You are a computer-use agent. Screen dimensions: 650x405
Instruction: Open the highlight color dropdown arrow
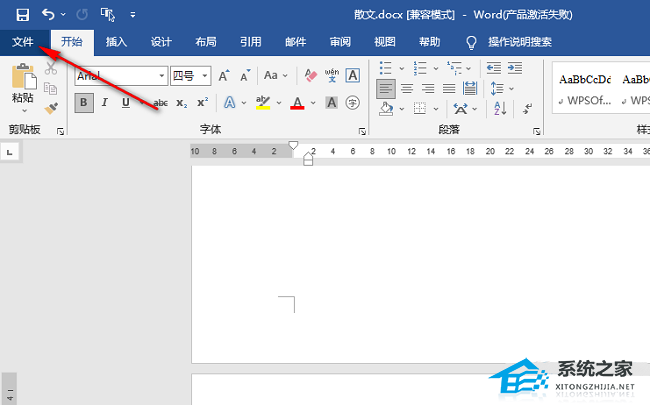point(279,103)
